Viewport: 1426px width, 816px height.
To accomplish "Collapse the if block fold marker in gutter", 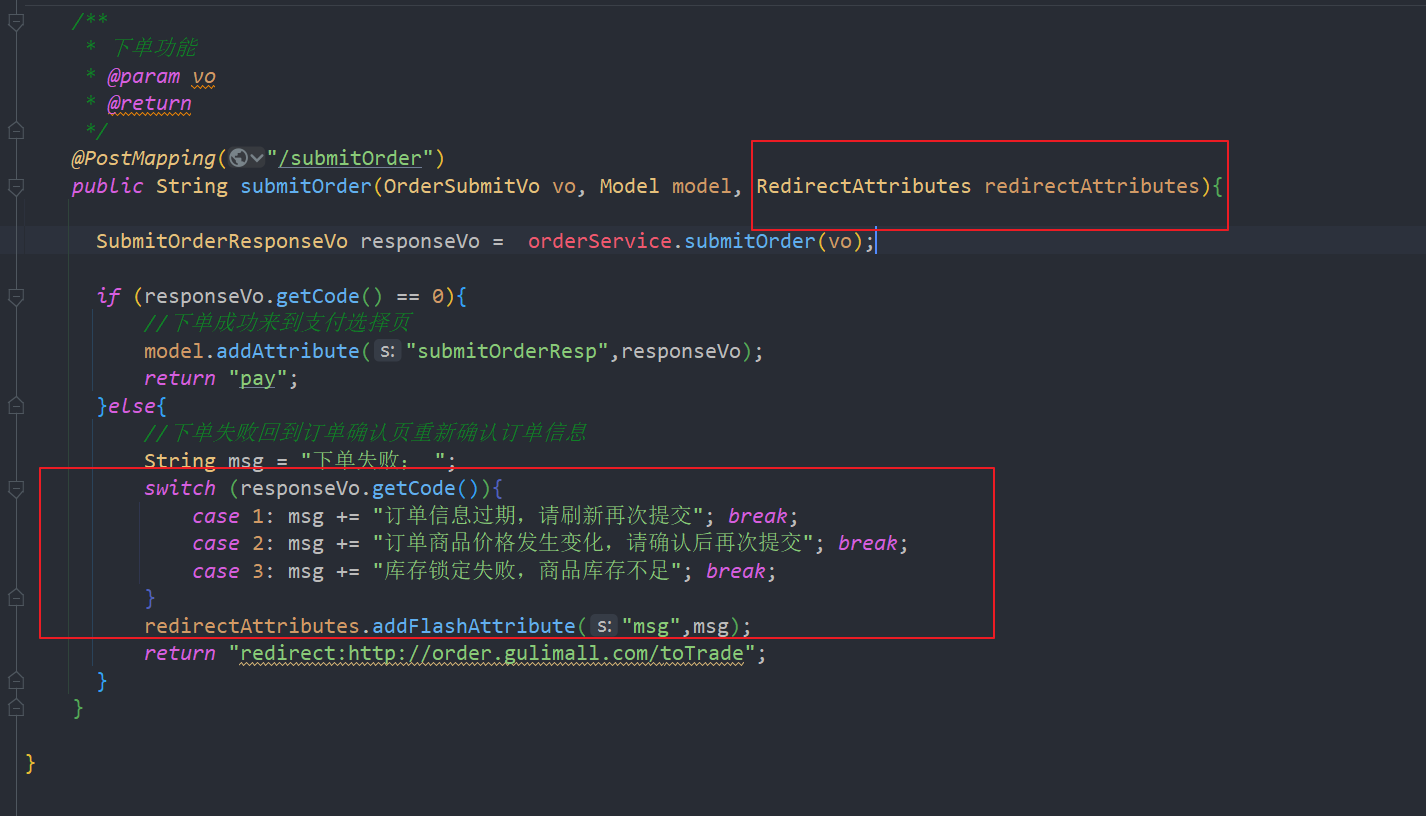I will 16,296.
